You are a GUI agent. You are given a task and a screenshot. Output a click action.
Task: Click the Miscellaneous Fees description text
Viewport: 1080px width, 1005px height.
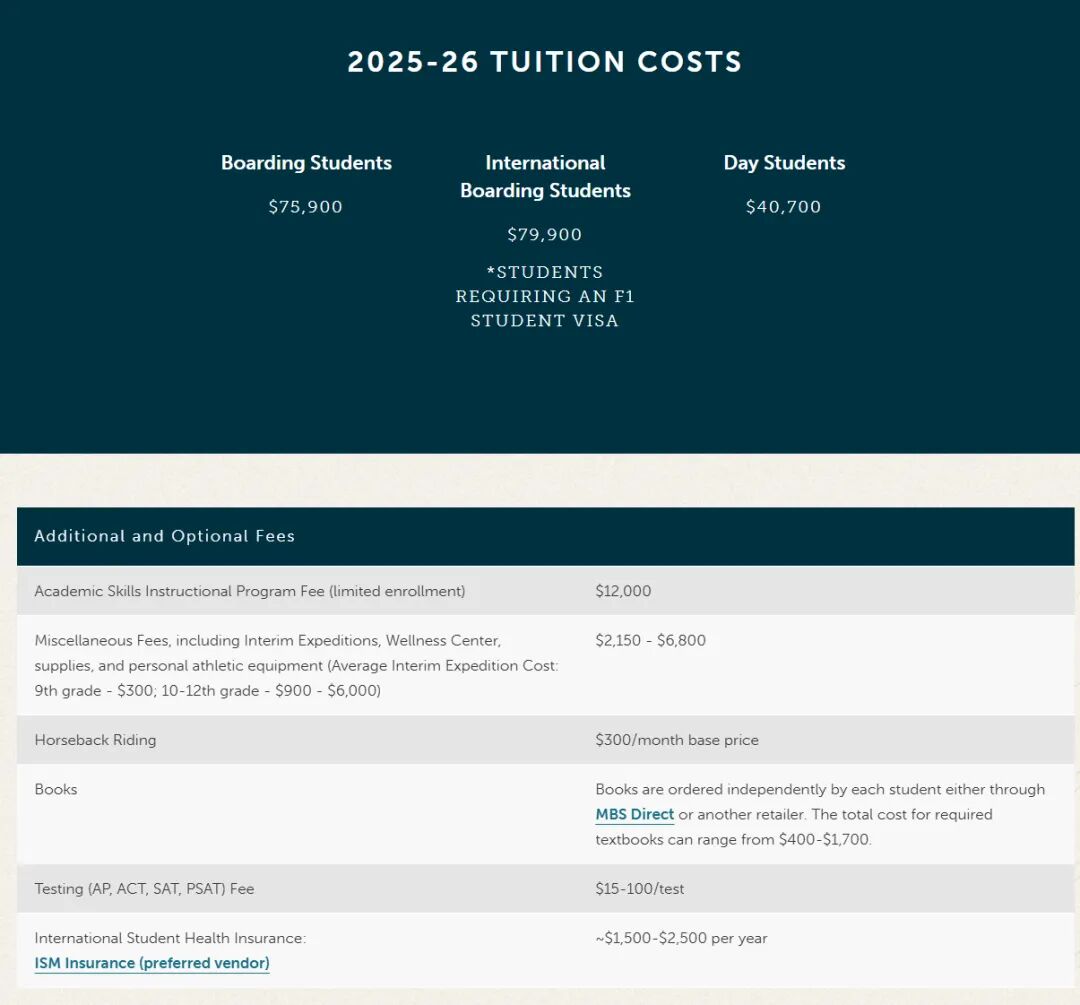[296, 665]
